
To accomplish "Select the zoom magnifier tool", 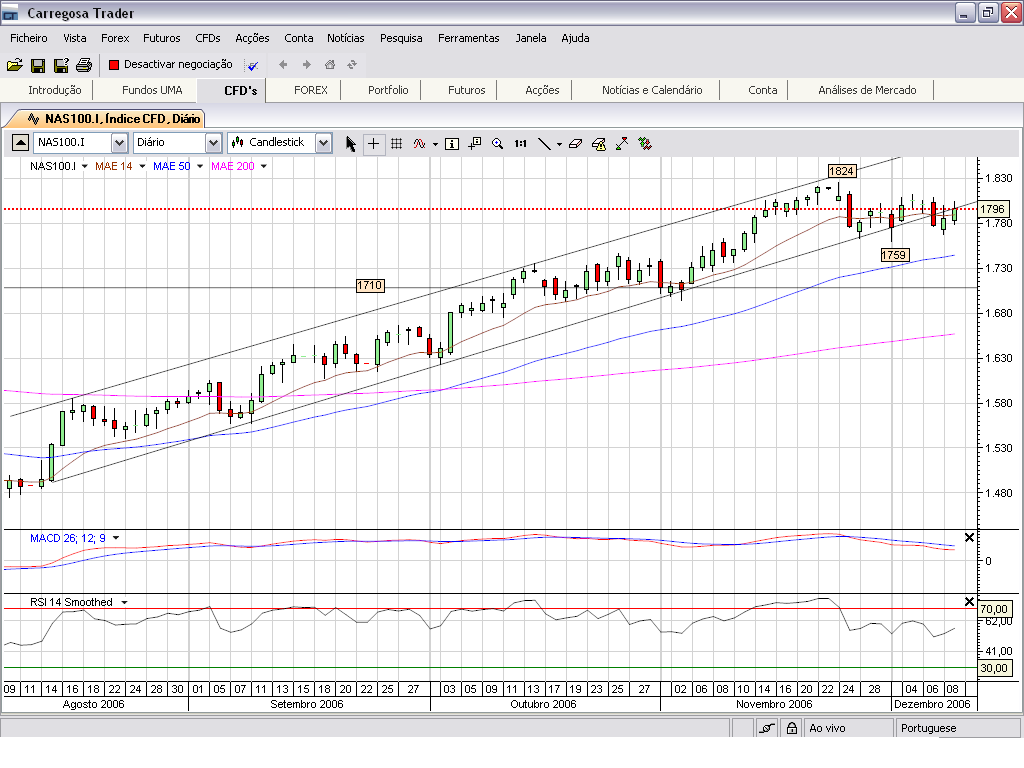I will tap(498, 144).
